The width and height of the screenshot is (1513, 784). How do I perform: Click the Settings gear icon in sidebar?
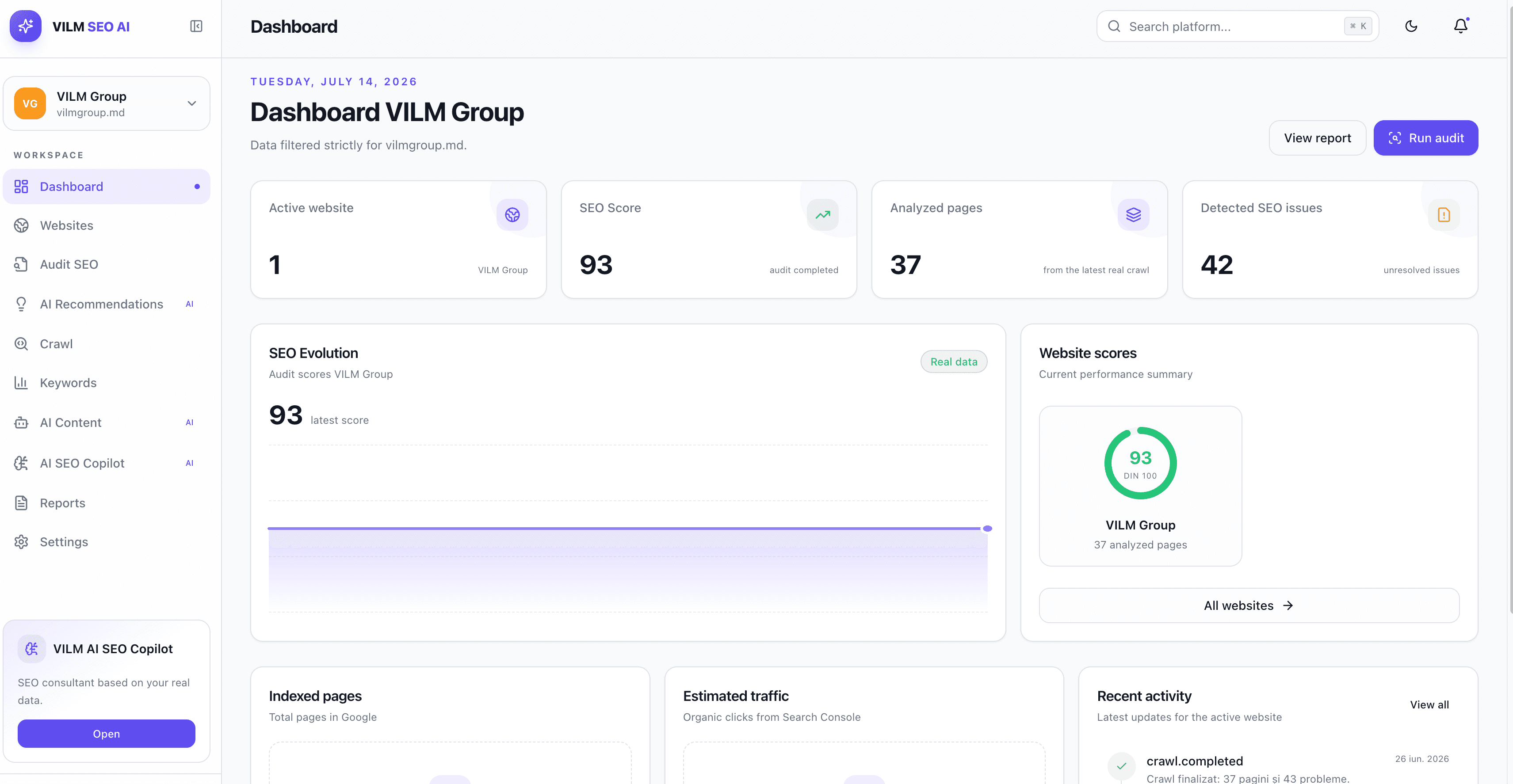point(21,541)
